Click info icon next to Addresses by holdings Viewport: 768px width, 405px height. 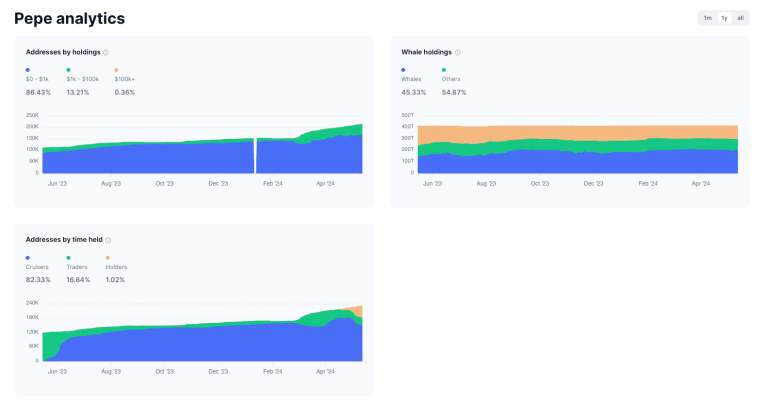(106, 52)
